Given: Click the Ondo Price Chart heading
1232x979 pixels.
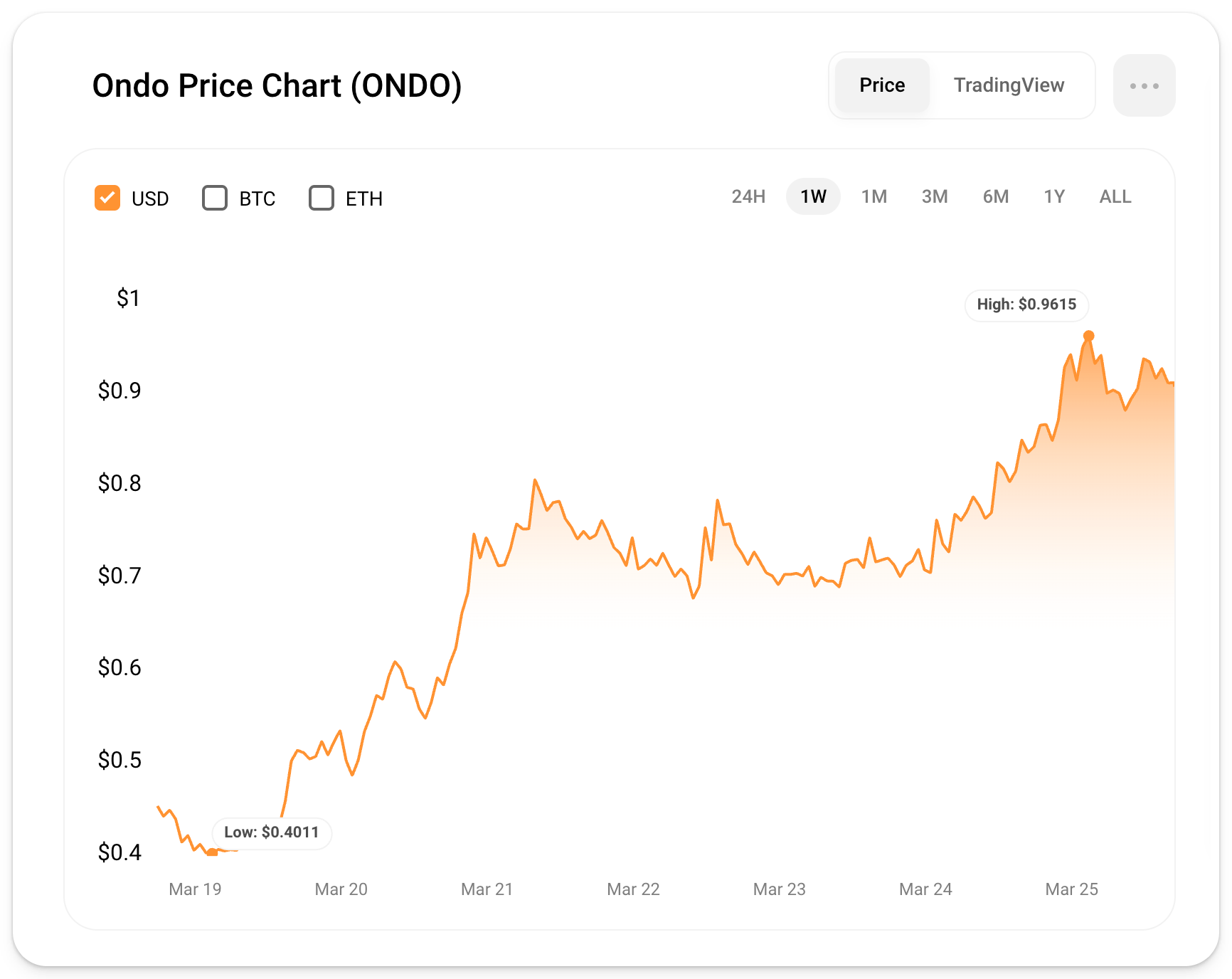Looking at the screenshot, I should [x=277, y=85].
